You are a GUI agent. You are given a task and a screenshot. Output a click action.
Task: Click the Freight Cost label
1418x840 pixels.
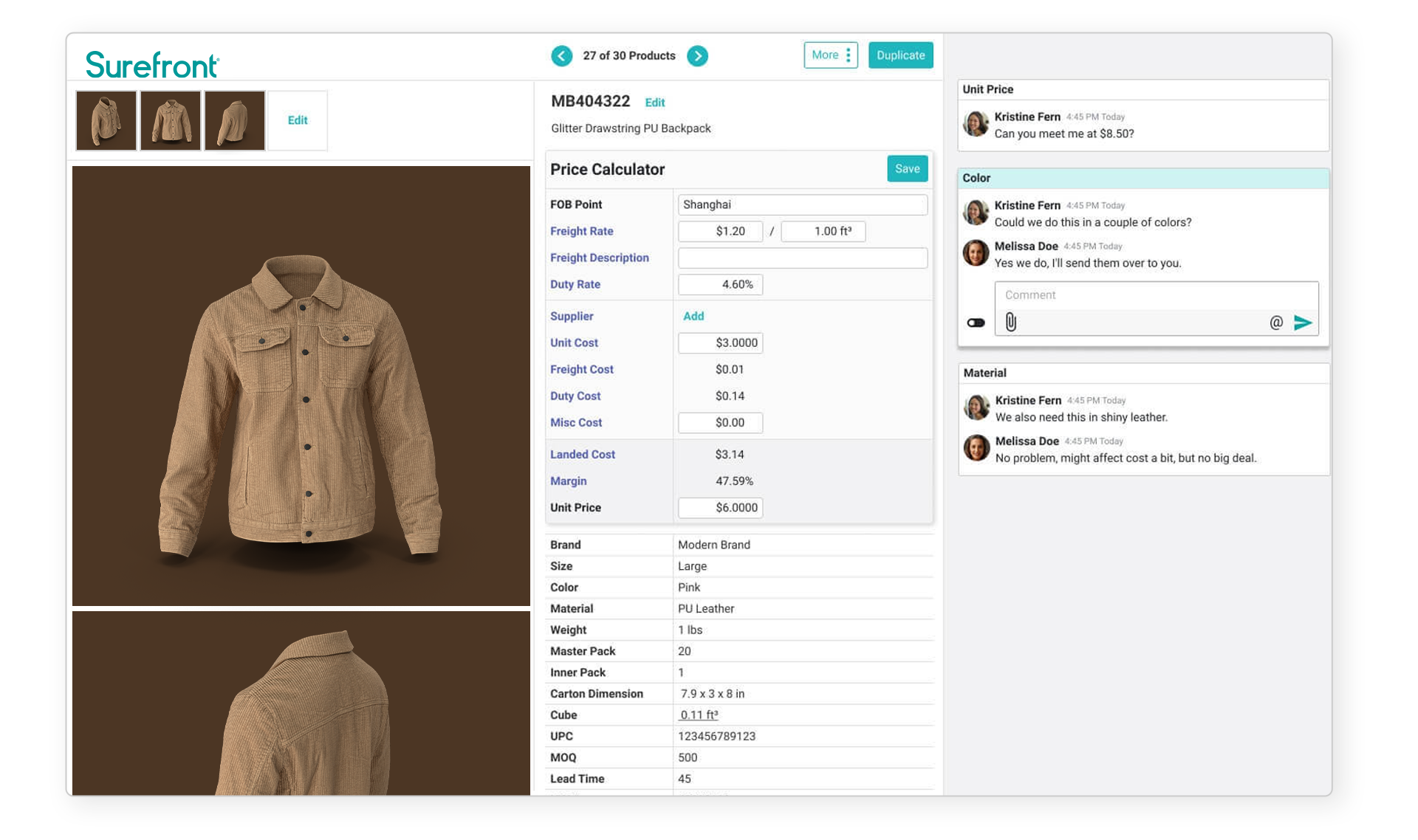click(582, 369)
